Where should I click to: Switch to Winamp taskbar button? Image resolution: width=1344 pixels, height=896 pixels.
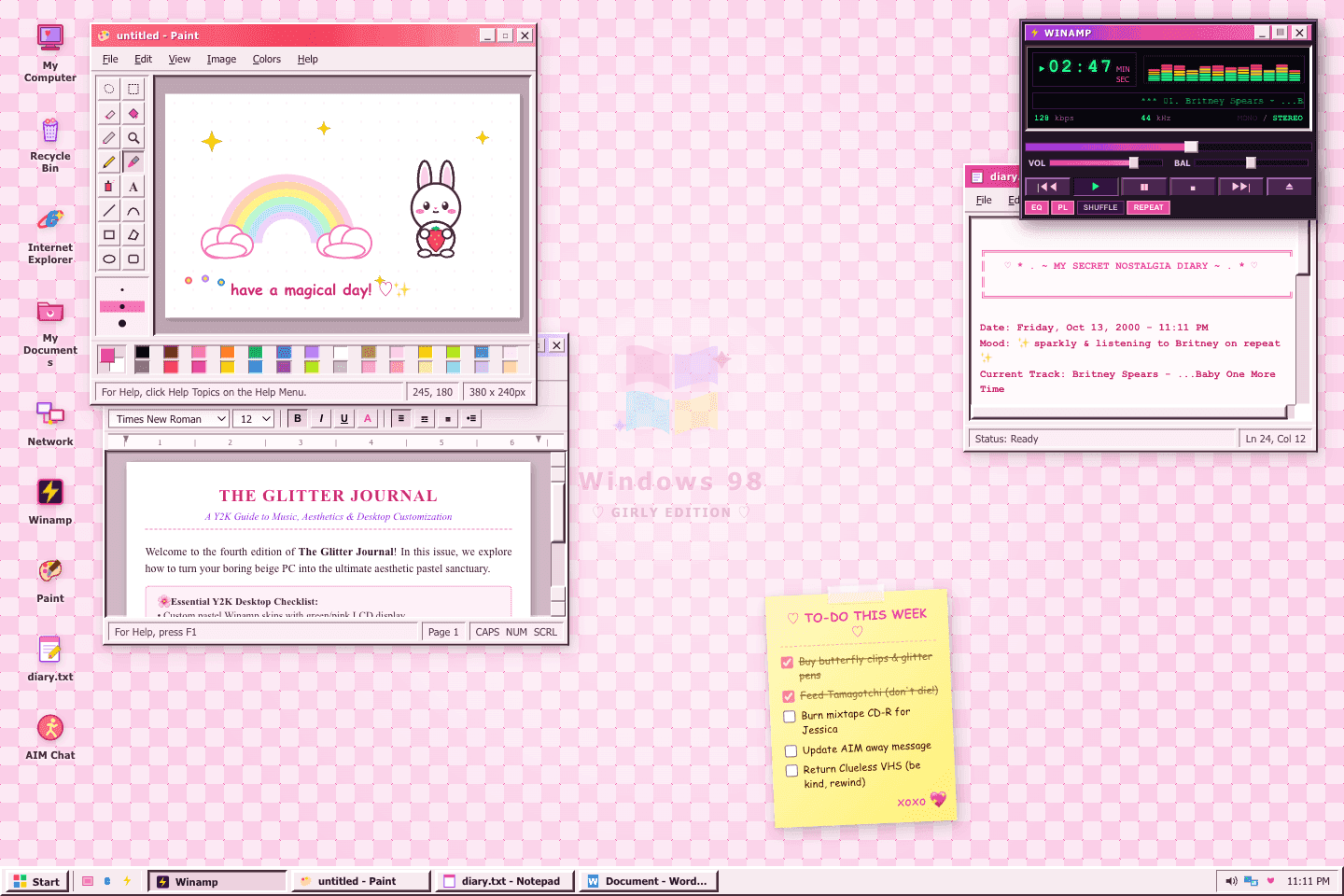point(217,881)
